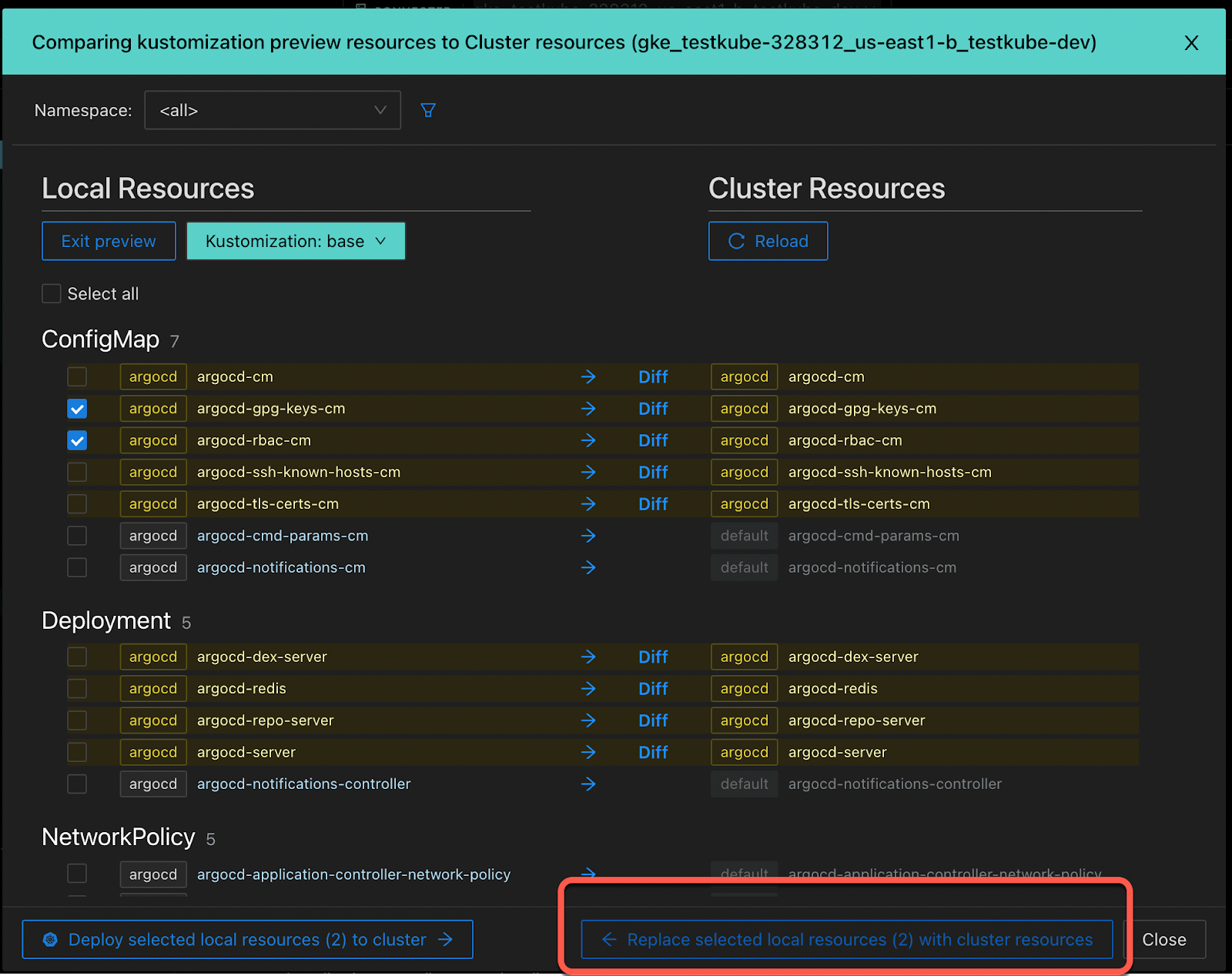The height and width of the screenshot is (976, 1232).
Task: Click arrow icon for argocd-notifications-cm row
Action: tap(588, 567)
